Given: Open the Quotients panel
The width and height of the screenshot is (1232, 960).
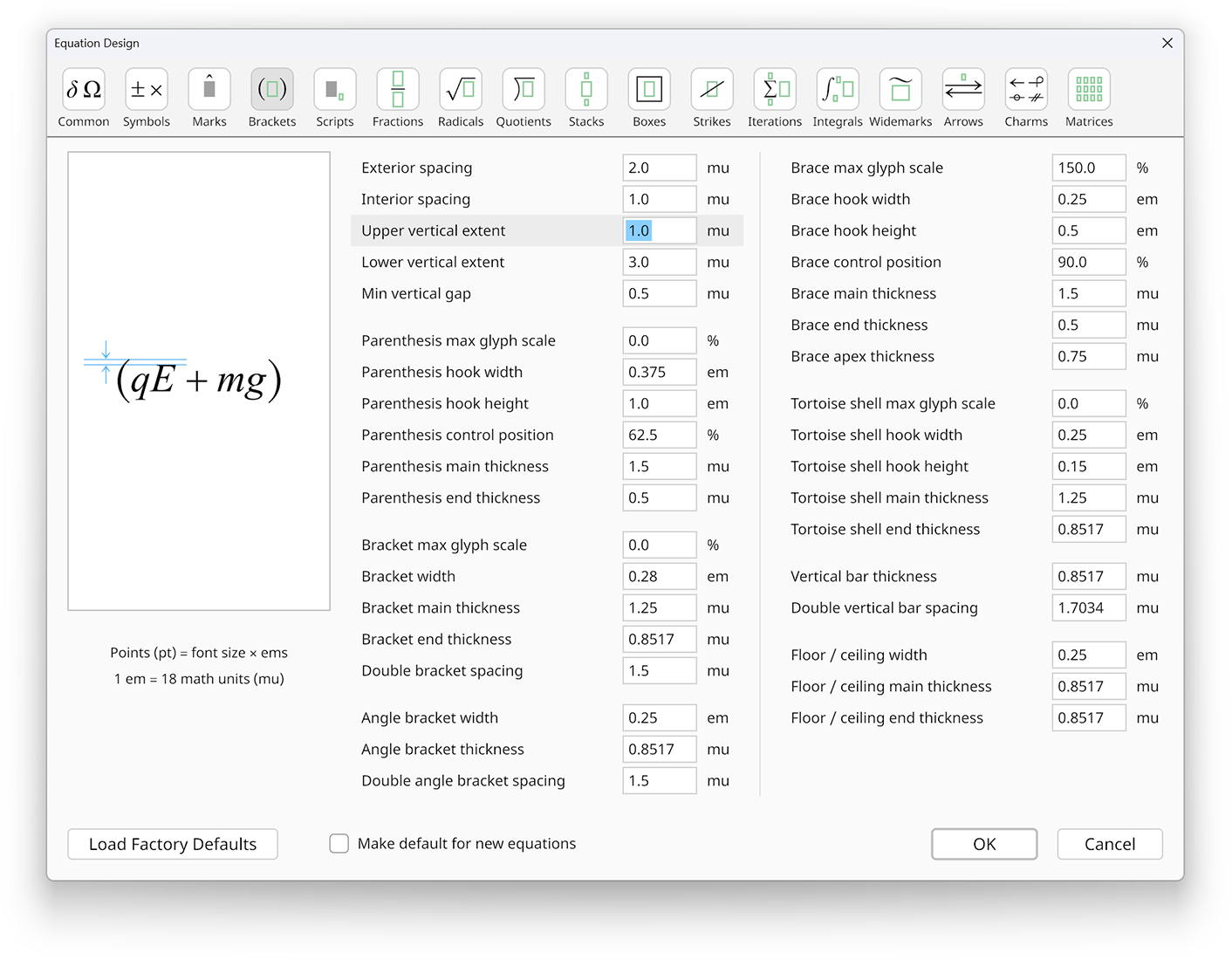Looking at the screenshot, I should 523,96.
